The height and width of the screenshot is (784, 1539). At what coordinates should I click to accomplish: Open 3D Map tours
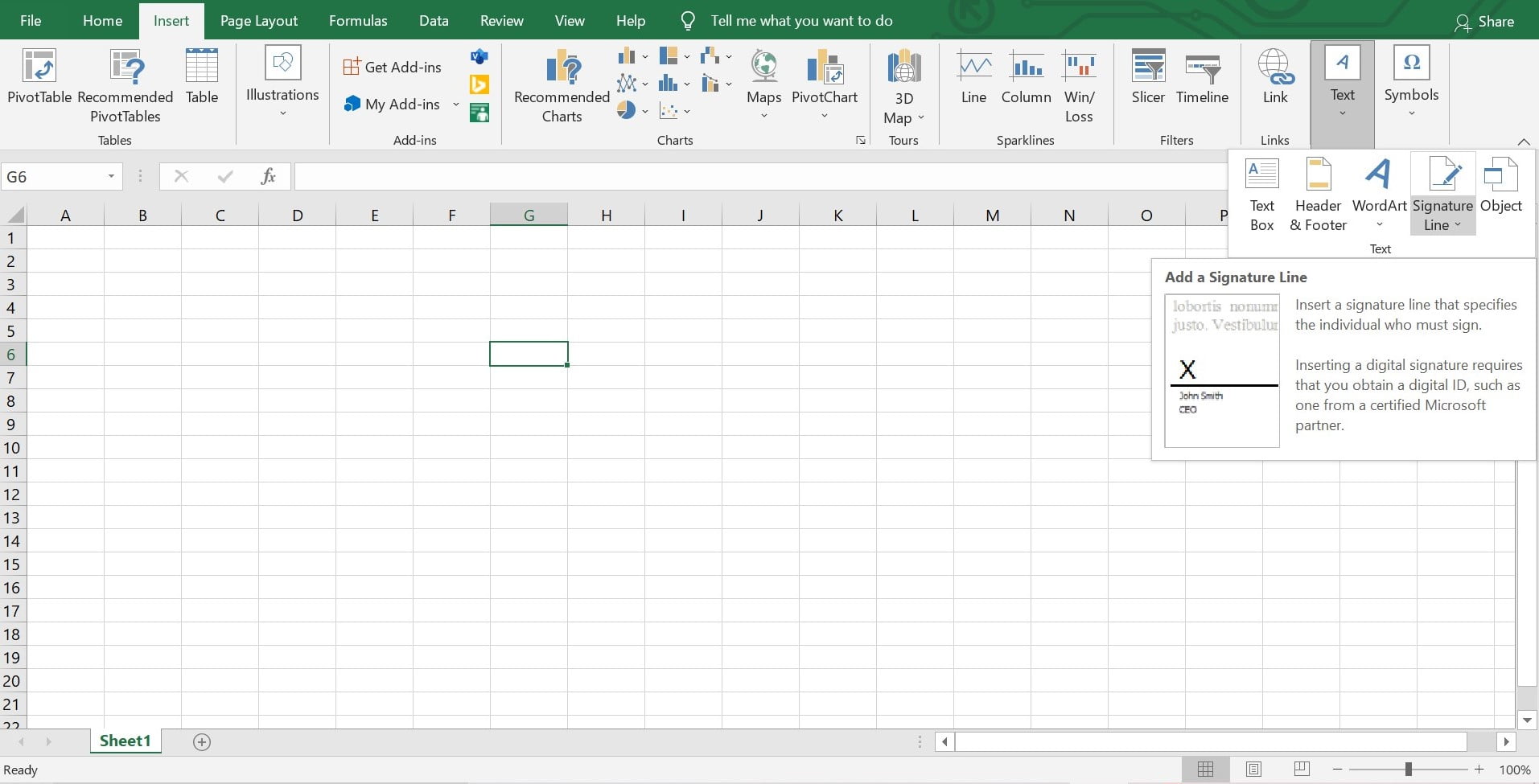point(903,87)
